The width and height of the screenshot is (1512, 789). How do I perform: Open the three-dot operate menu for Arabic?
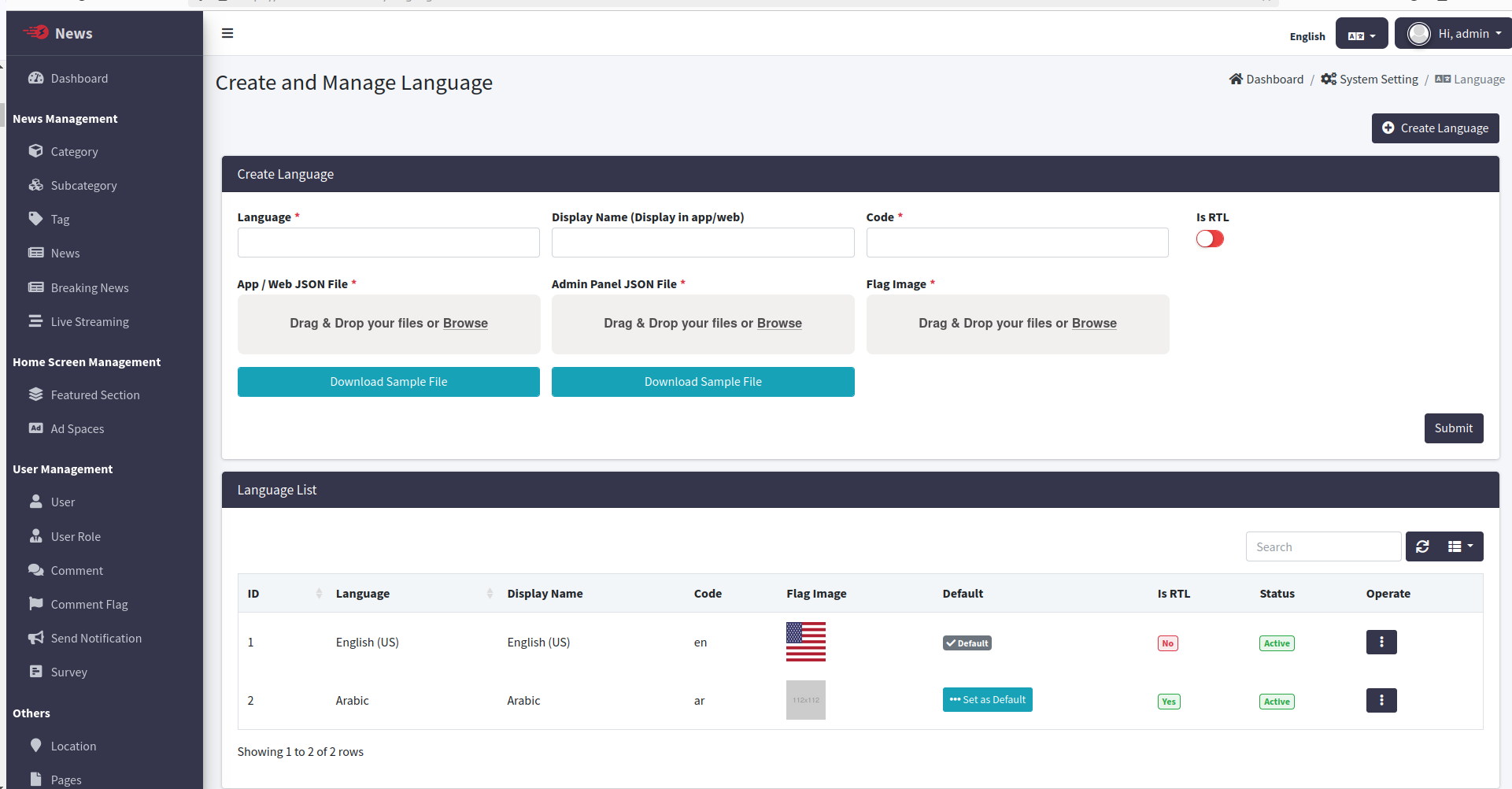click(x=1381, y=701)
